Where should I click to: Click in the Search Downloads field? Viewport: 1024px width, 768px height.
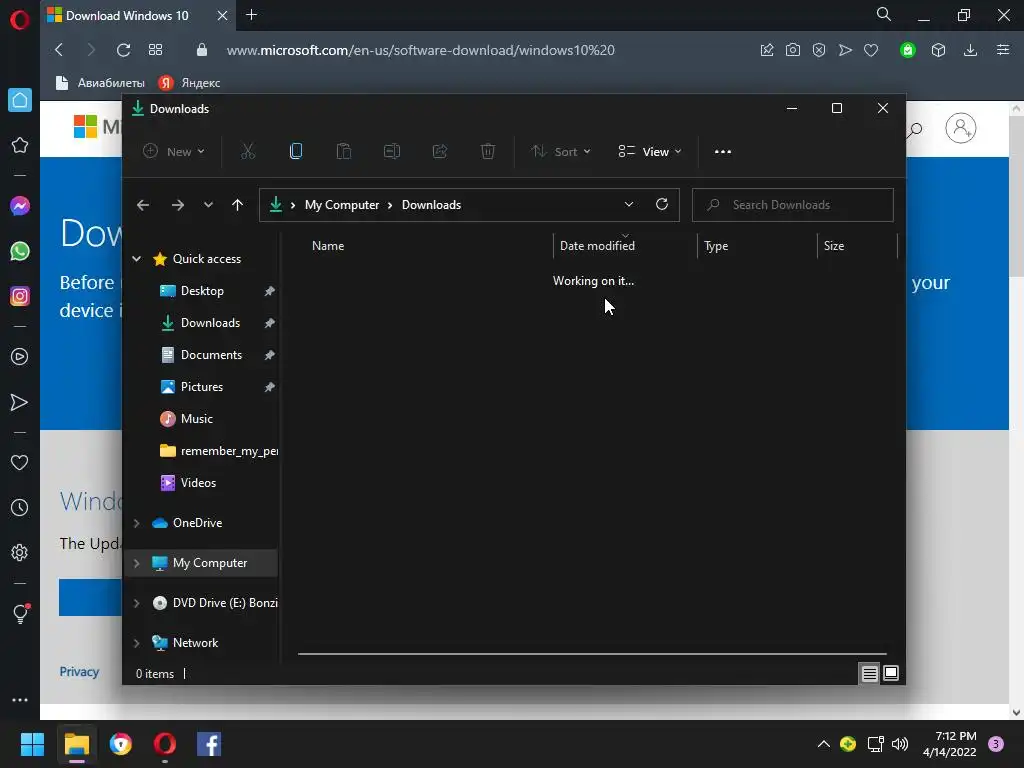793,205
